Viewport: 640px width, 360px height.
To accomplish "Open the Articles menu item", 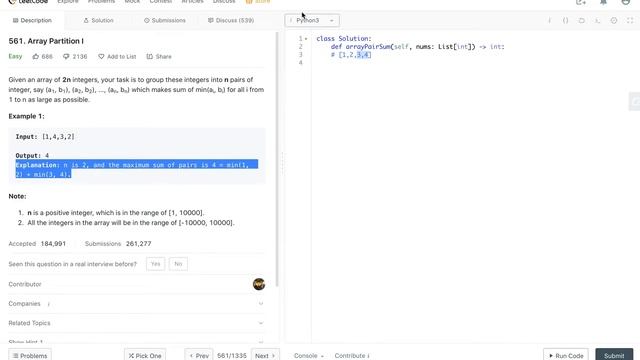I will pos(192,2).
